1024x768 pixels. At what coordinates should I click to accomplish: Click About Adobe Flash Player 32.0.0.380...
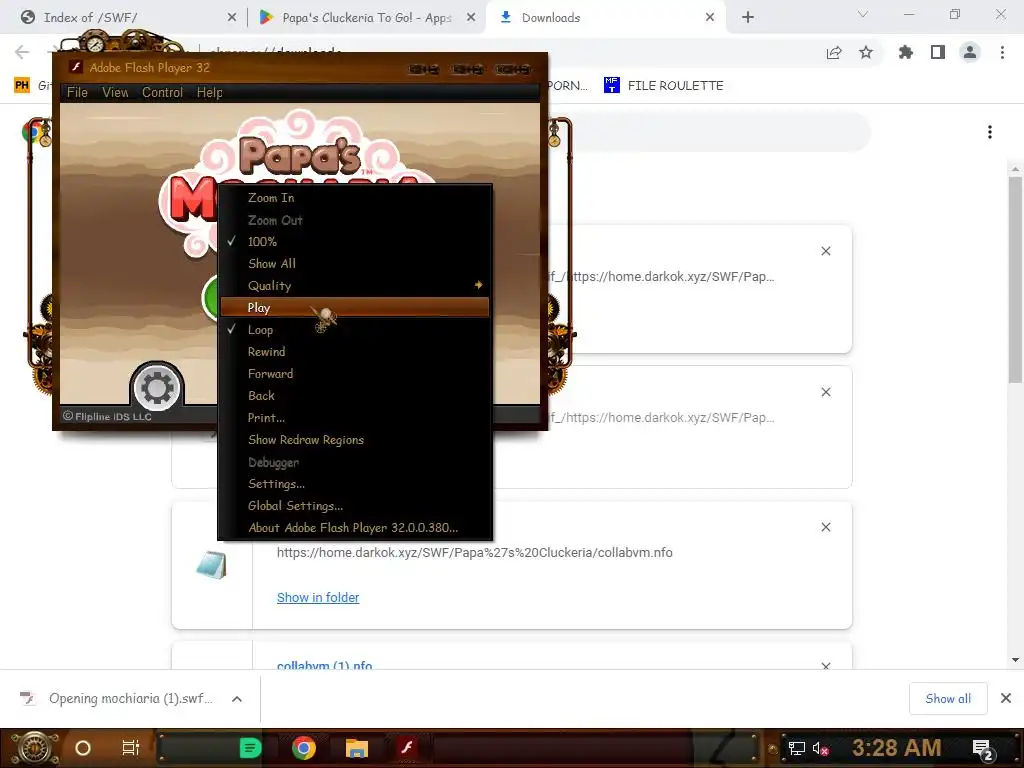(x=355, y=528)
